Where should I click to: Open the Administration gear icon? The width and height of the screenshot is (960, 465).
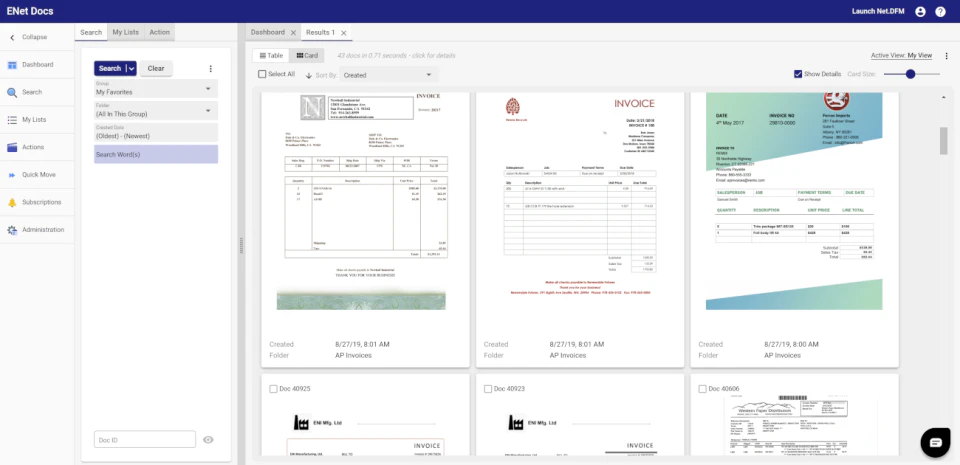coord(12,230)
